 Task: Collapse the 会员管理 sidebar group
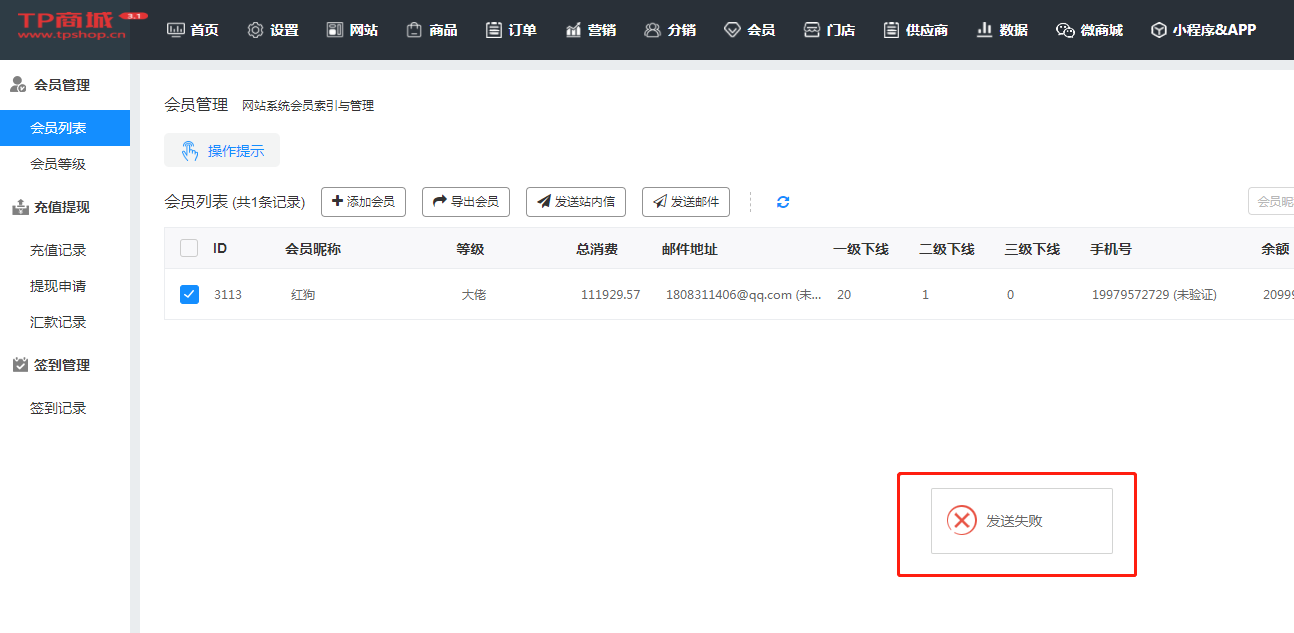point(61,85)
